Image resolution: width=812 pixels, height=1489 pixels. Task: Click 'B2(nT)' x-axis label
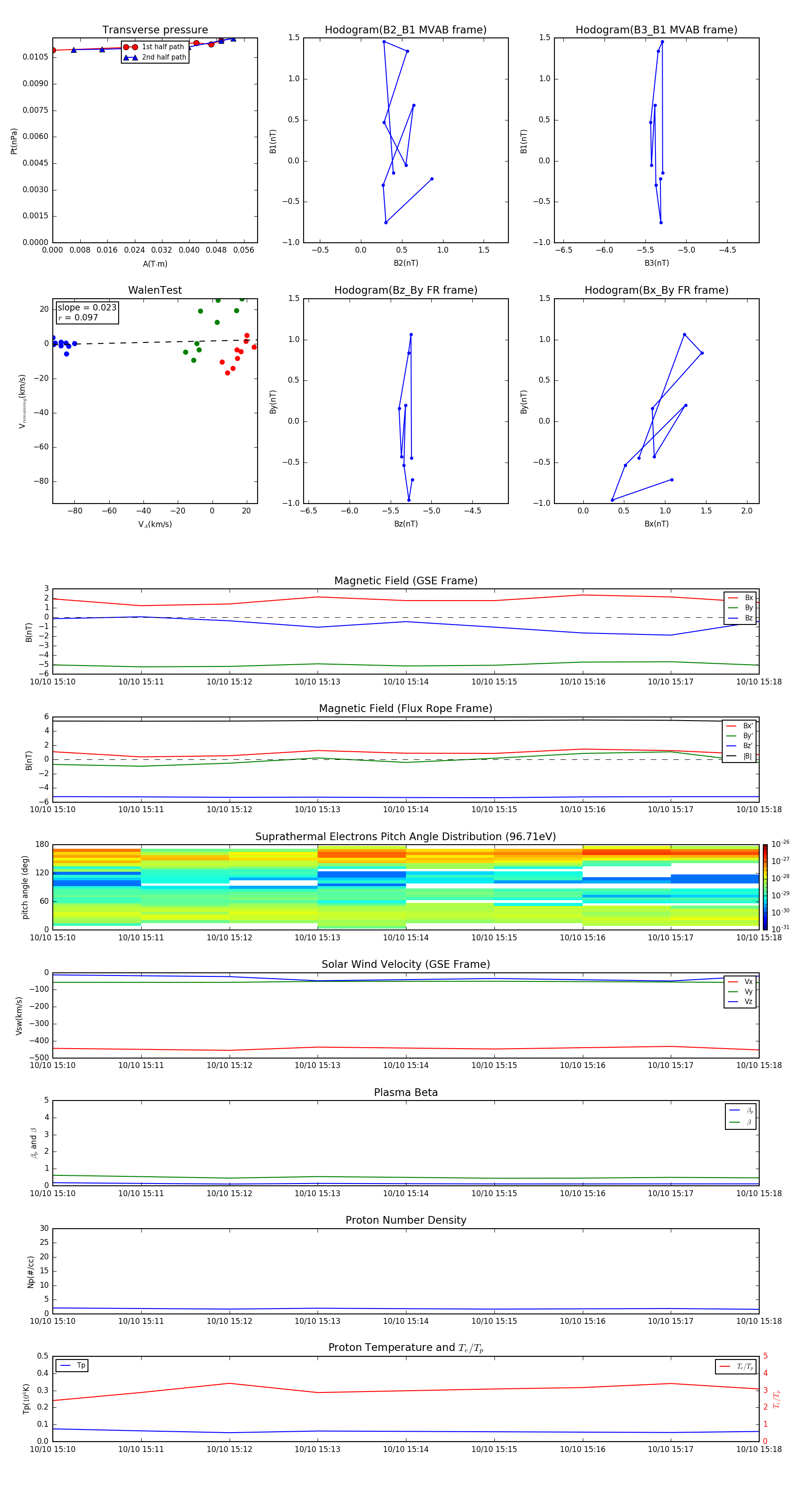(x=406, y=264)
